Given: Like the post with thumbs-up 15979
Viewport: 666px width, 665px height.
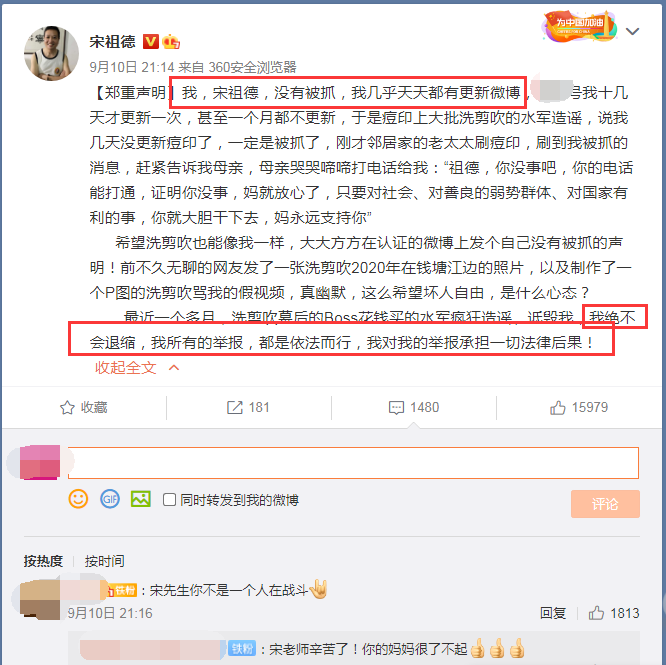Looking at the screenshot, I should coord(579,407).
